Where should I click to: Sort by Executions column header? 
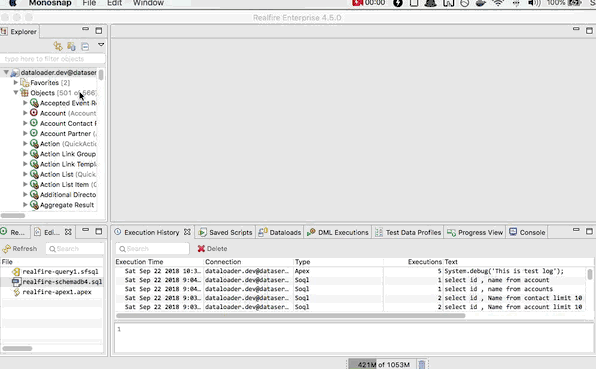coord(414,262)
